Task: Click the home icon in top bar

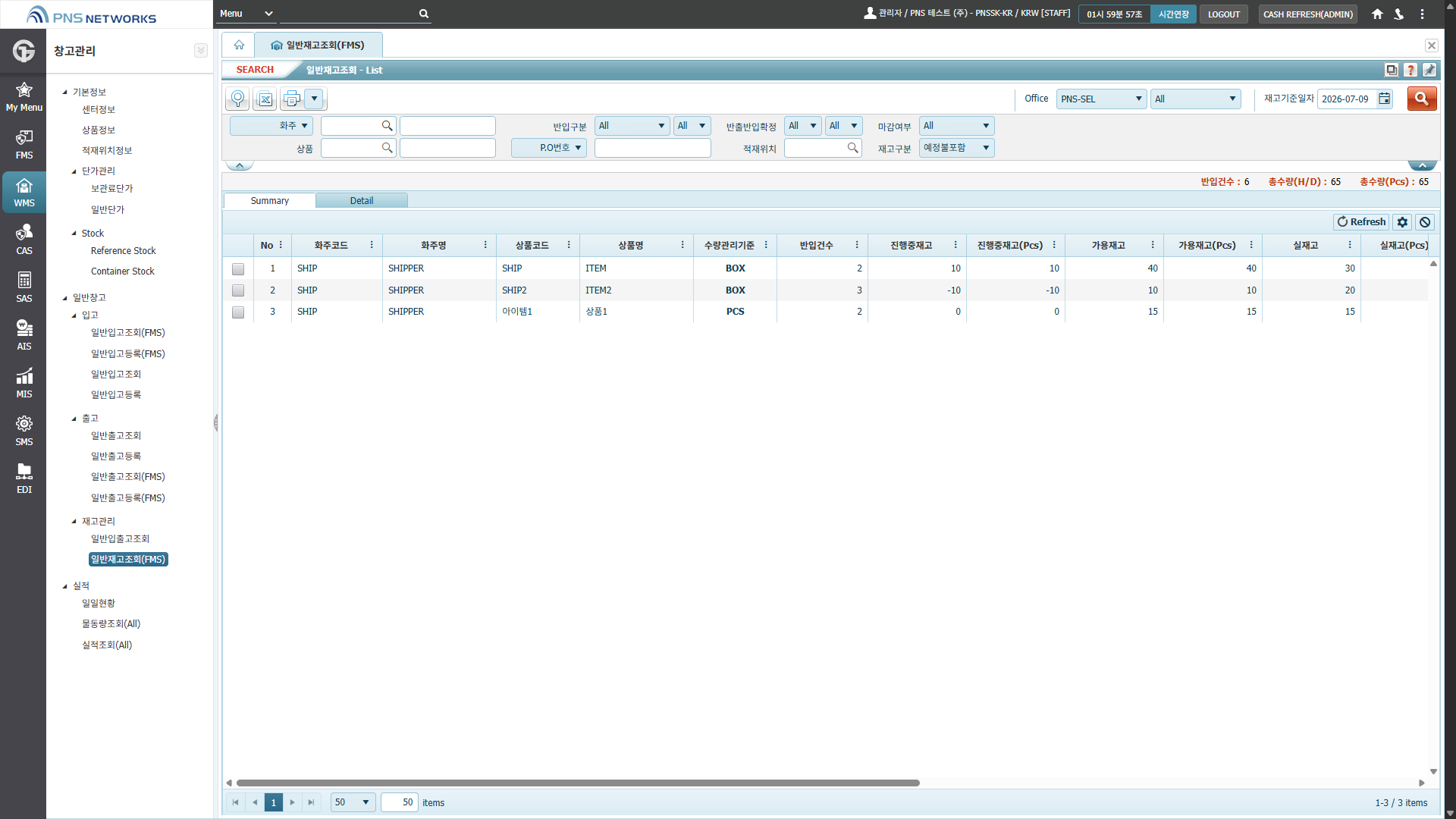Action: pyautogui.click(x=1377, y=14)
